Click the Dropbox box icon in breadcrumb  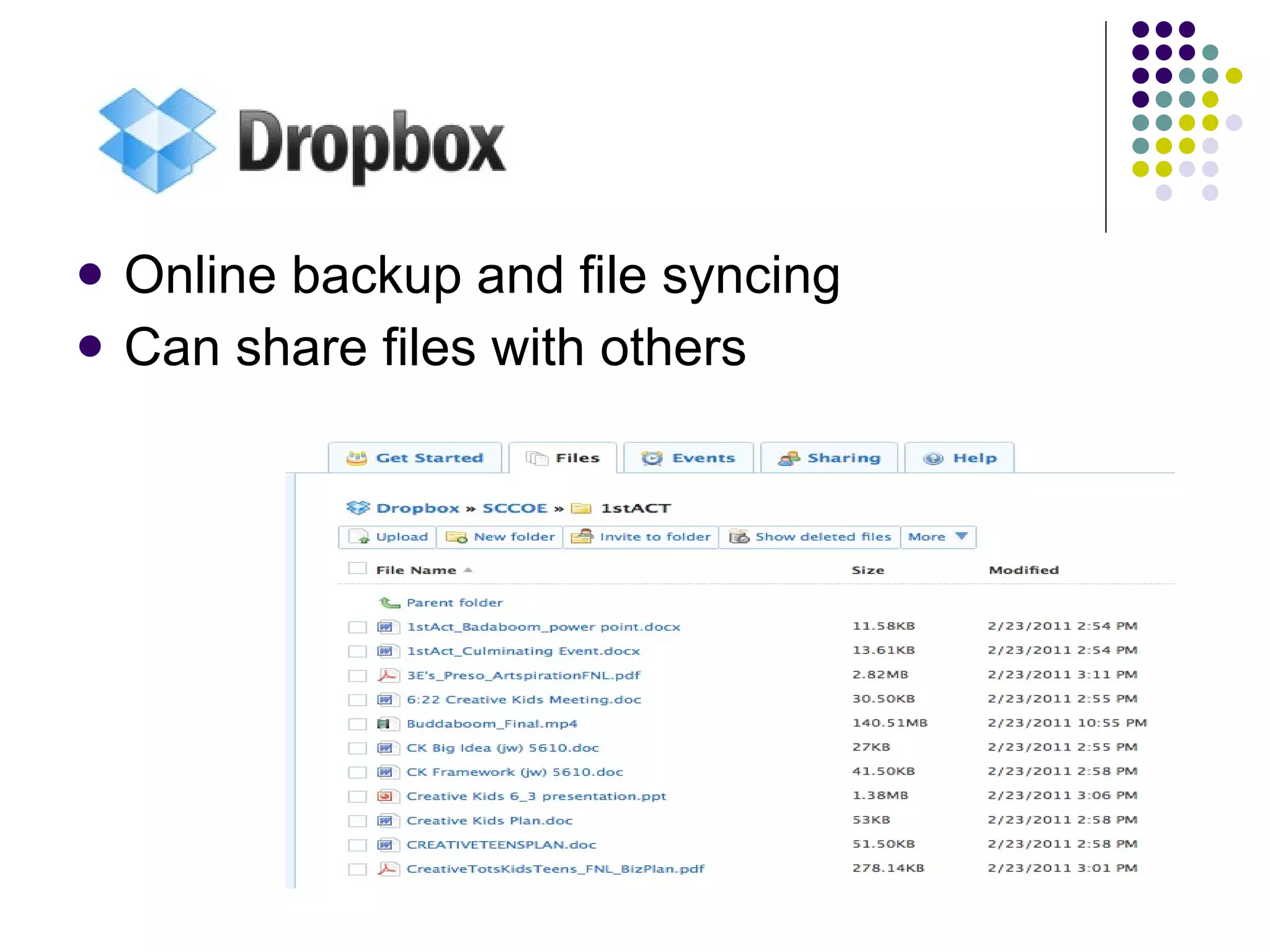358,508
